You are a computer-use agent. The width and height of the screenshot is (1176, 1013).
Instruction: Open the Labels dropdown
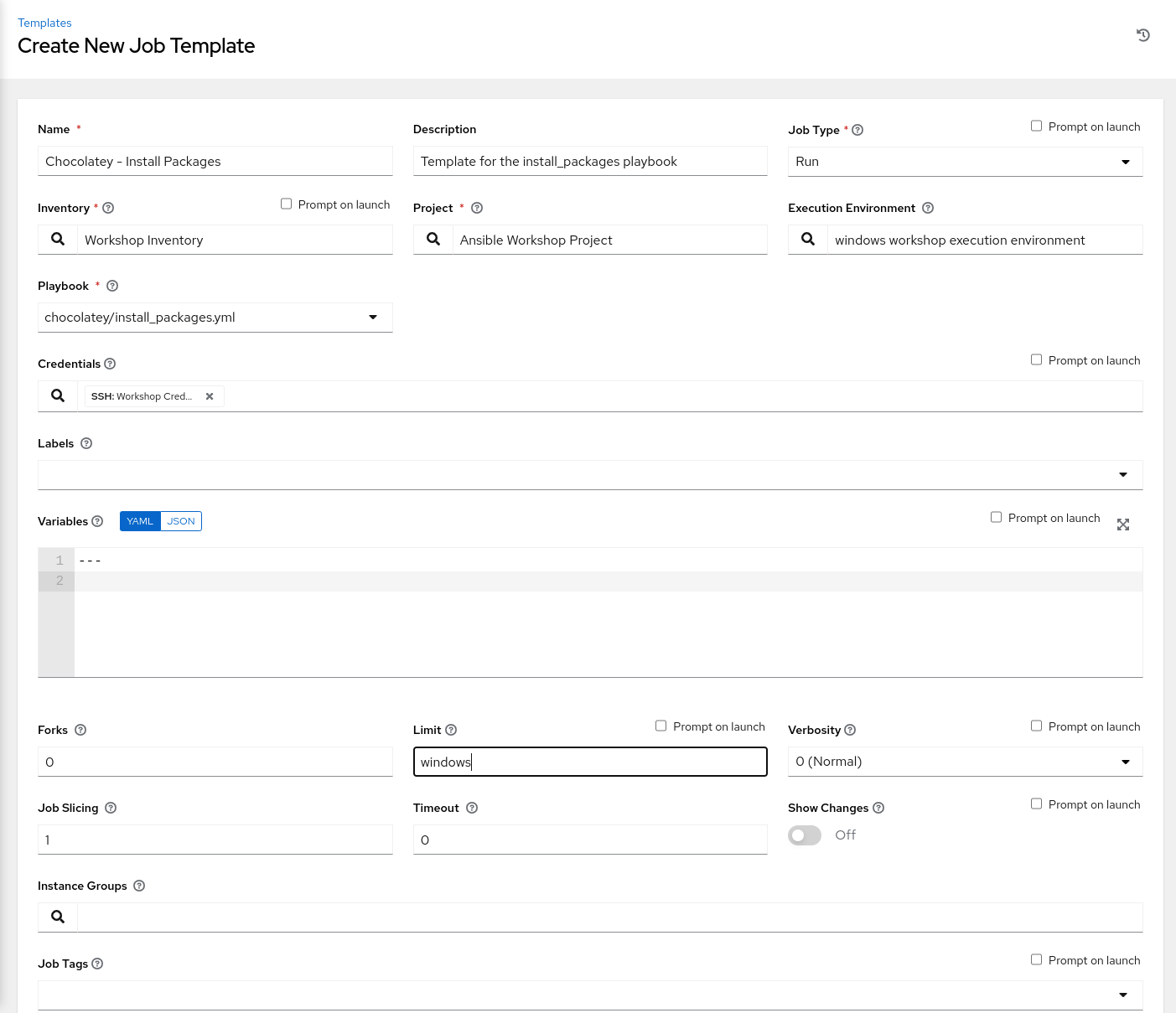point(590,475)
